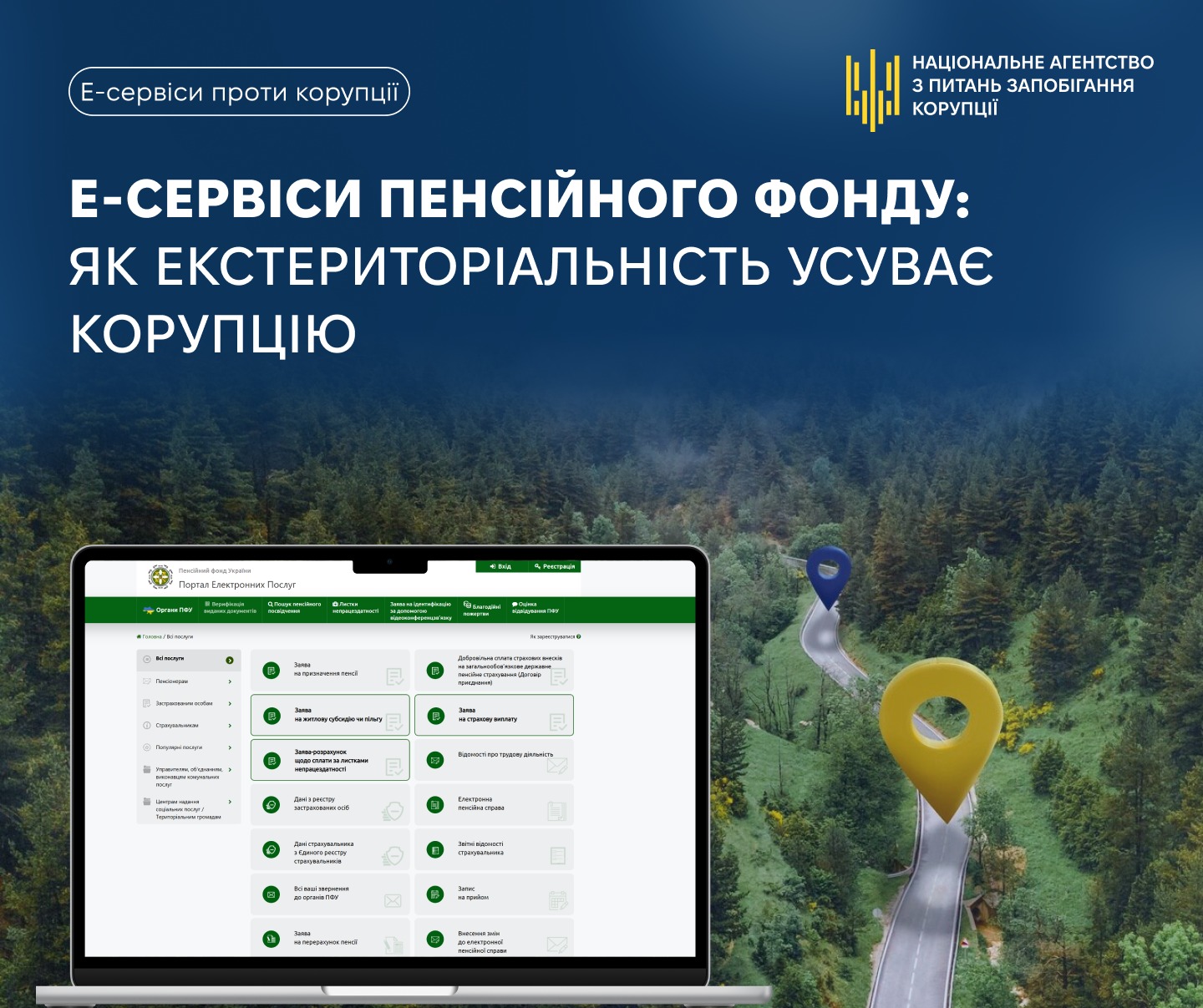This screenshot has height=1008, width=1203.
Task: Click green icon for 'Електронна пенсійна справа'
Action: coord(435,804)
